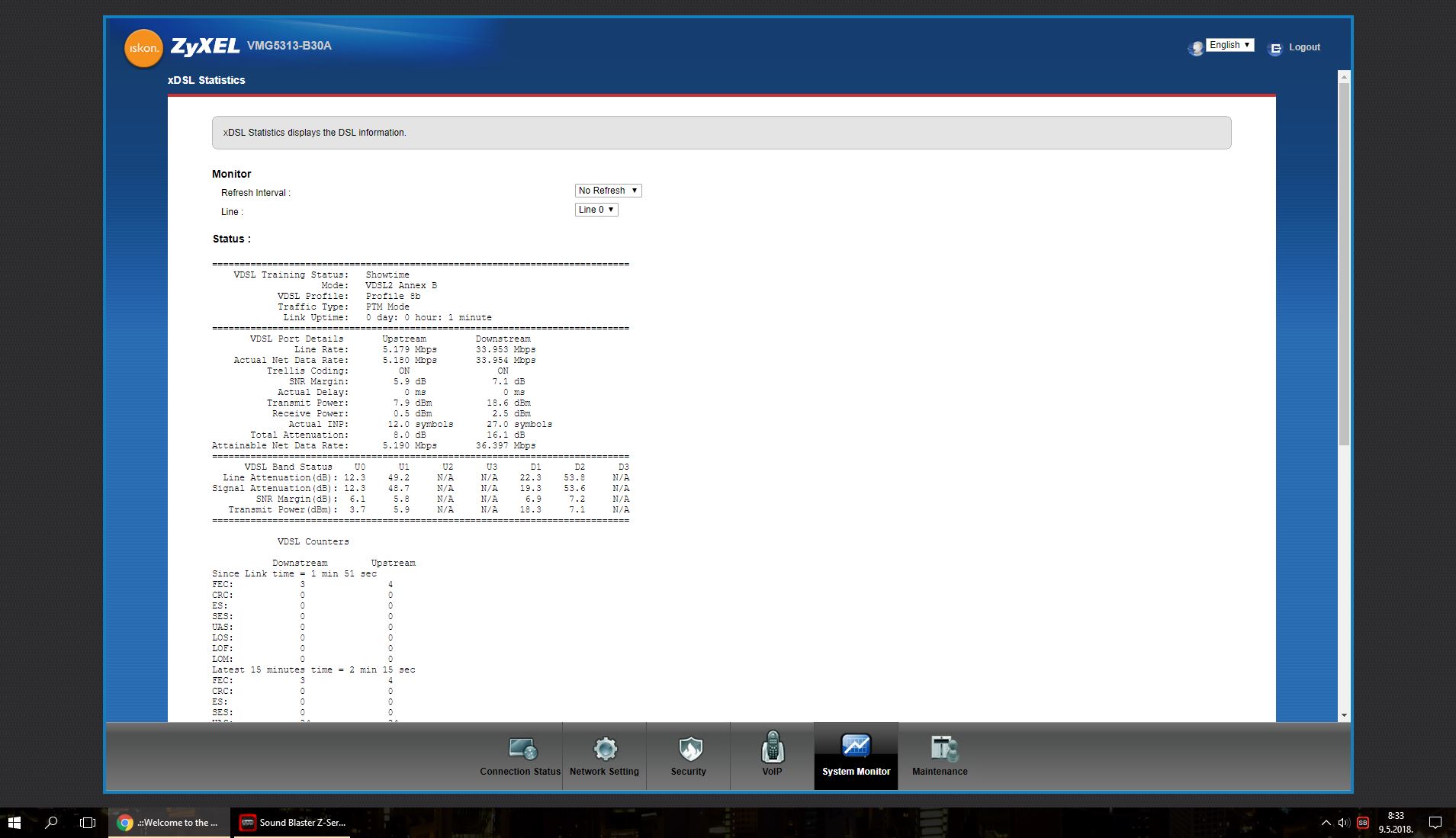
Task: Select the System Monitor chart icon
Action: [856, 746]
